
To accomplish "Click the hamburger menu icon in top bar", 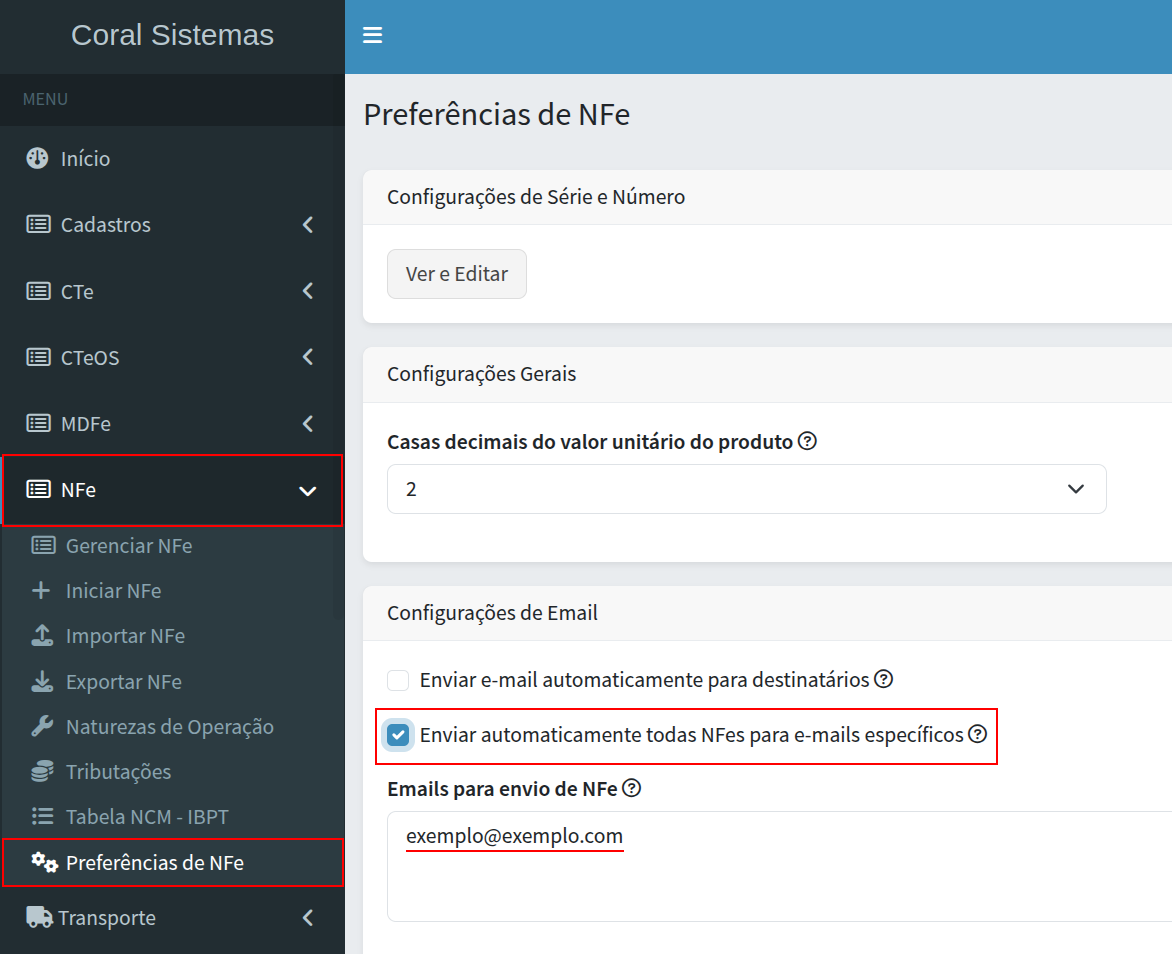I will point(373,36).
